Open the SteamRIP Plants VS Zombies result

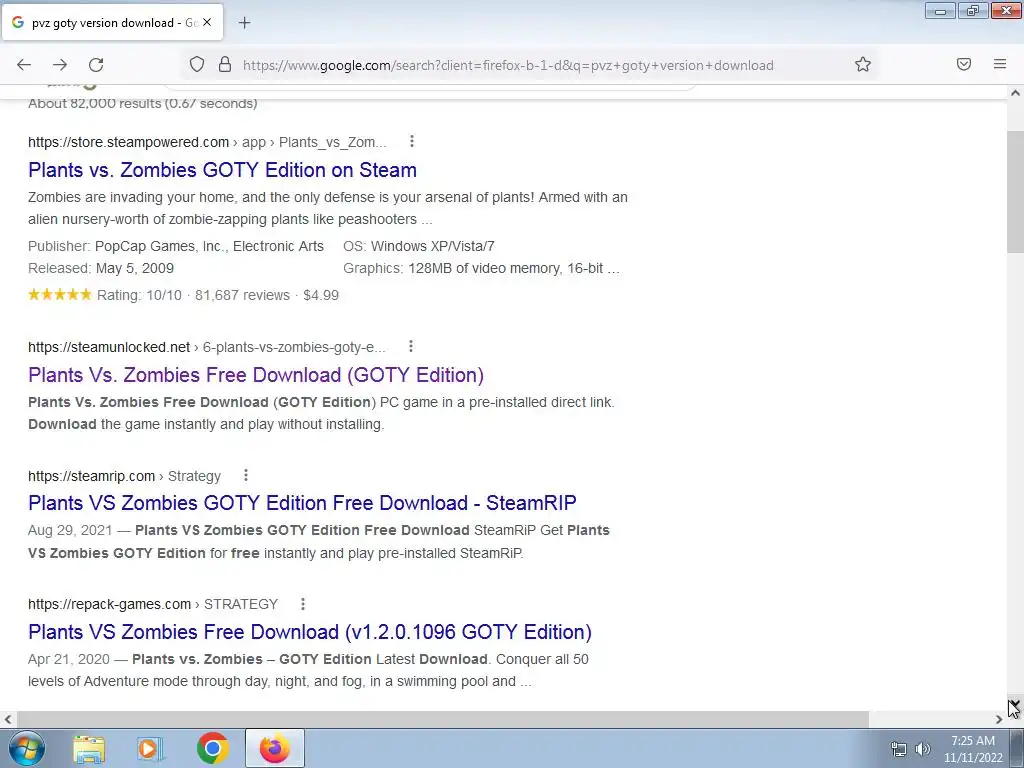coord(302,503)
